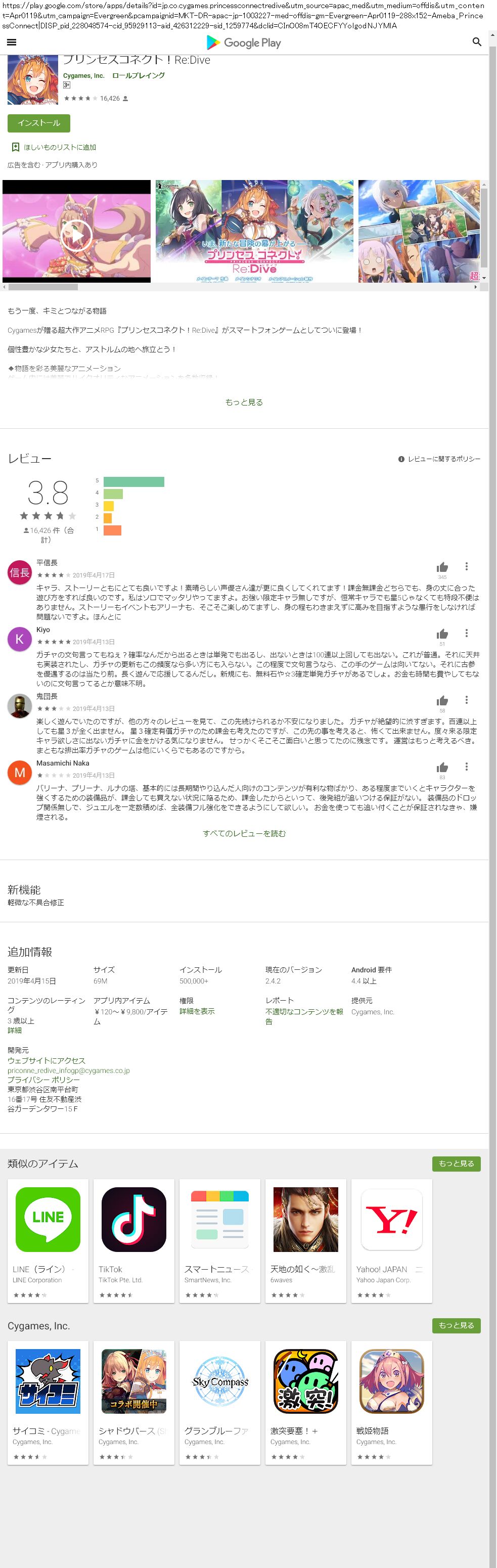Open the ロールプレイング category link
Image resolution: width=497 pixels, height=1568 pixels.
click(138, 75)
